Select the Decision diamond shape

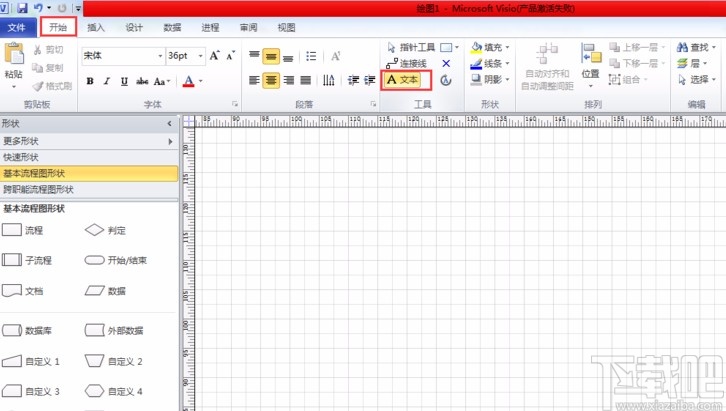[106, 230]
